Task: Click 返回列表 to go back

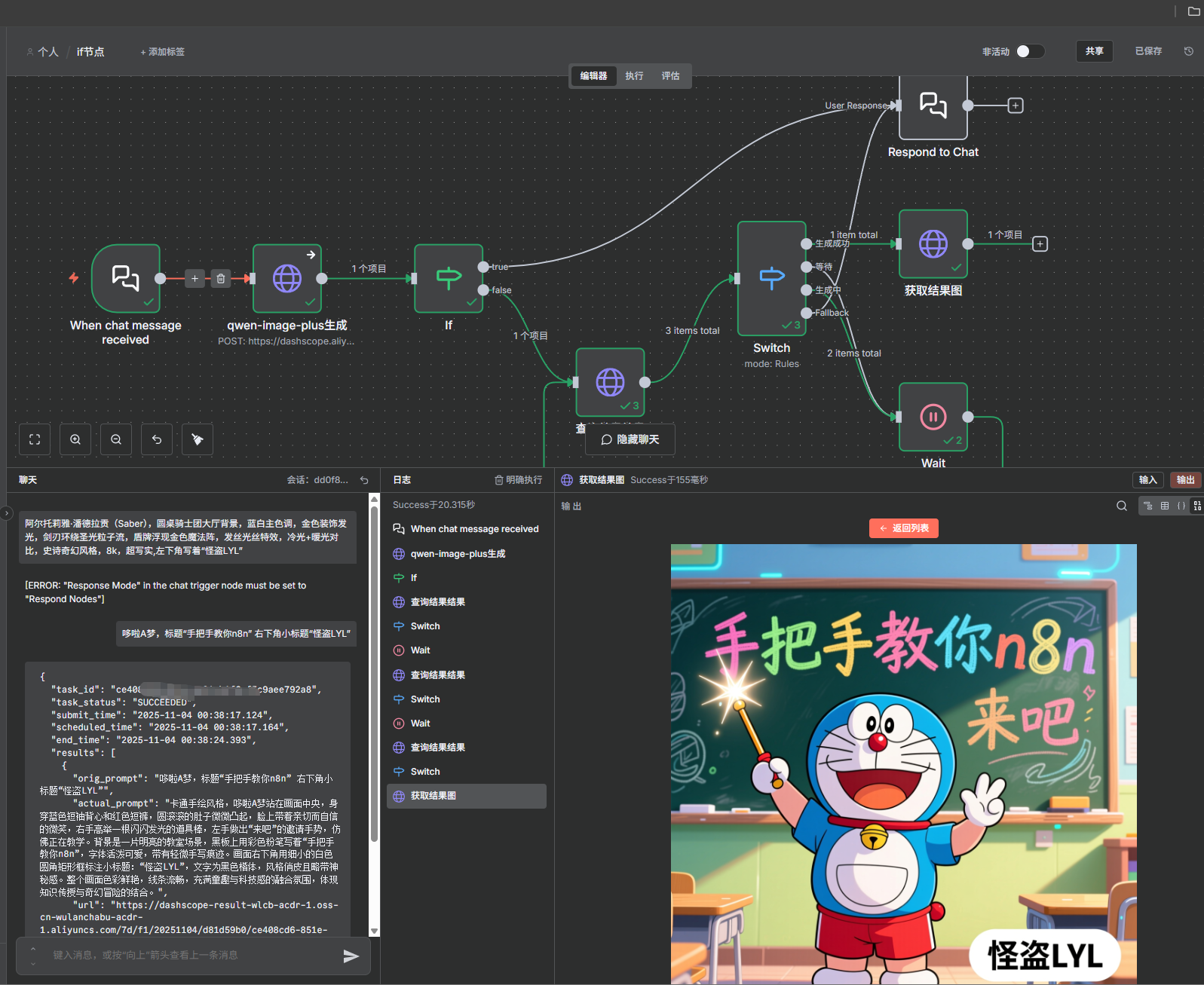Action: click(904, 528)
